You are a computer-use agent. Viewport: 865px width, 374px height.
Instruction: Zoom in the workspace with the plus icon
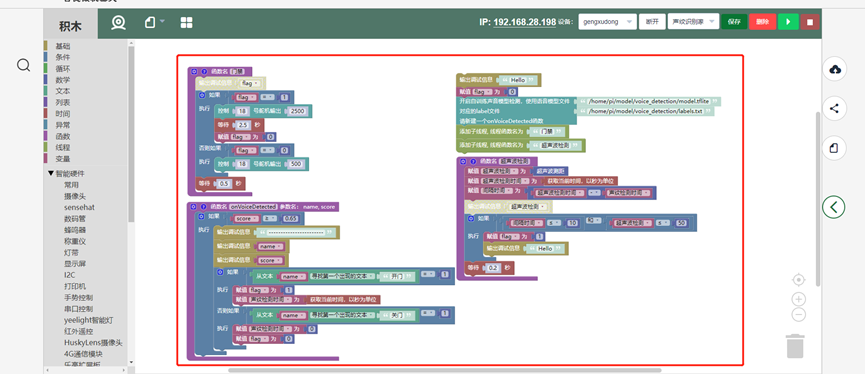[x=798, y=300]
